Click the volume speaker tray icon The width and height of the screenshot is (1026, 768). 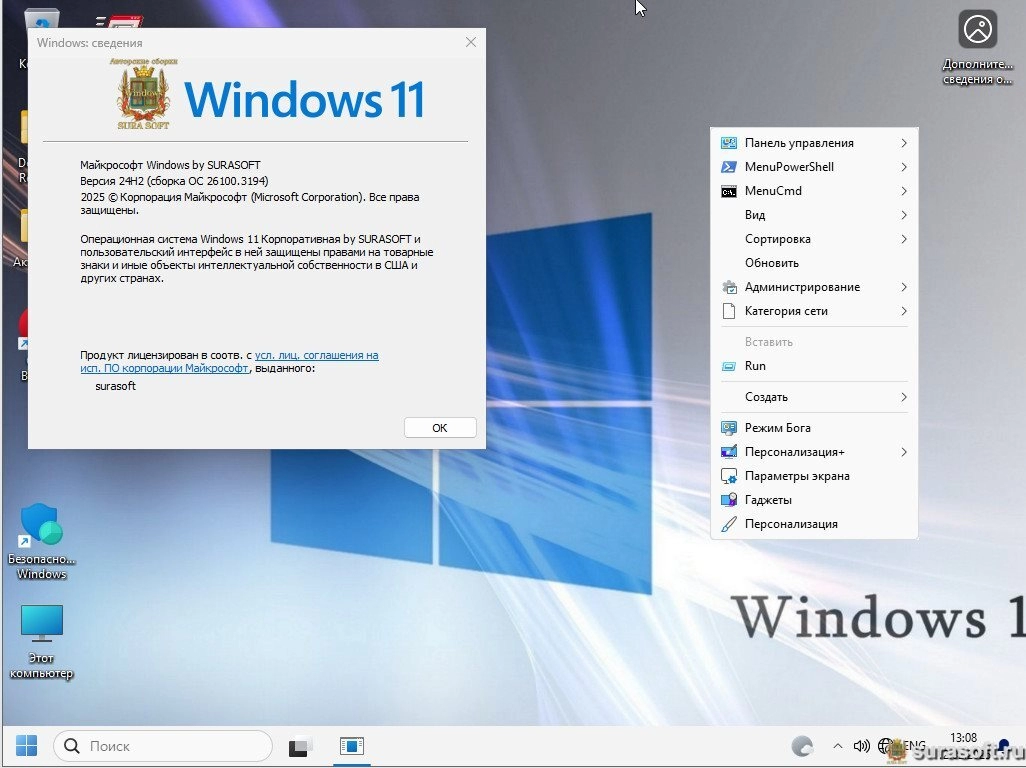pyautogui.click(x=861, y=746)
